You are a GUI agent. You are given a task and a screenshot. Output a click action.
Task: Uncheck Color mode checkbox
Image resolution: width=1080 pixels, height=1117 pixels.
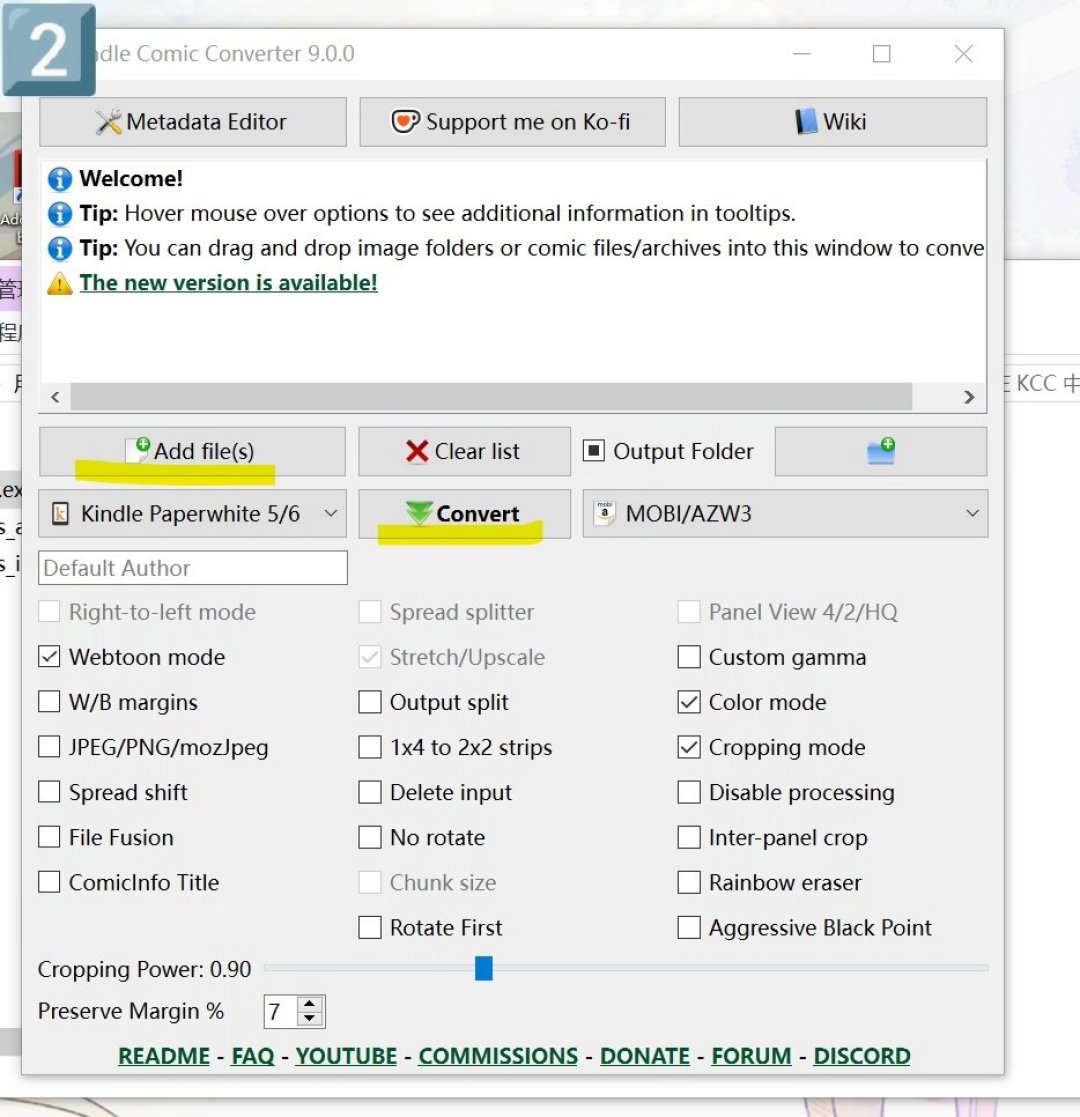coord(689,702)
